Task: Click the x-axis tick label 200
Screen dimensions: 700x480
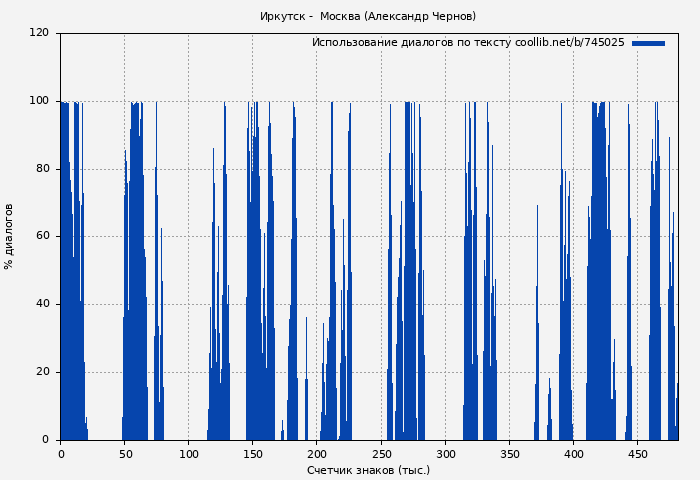Action: [x=317, y=454]
